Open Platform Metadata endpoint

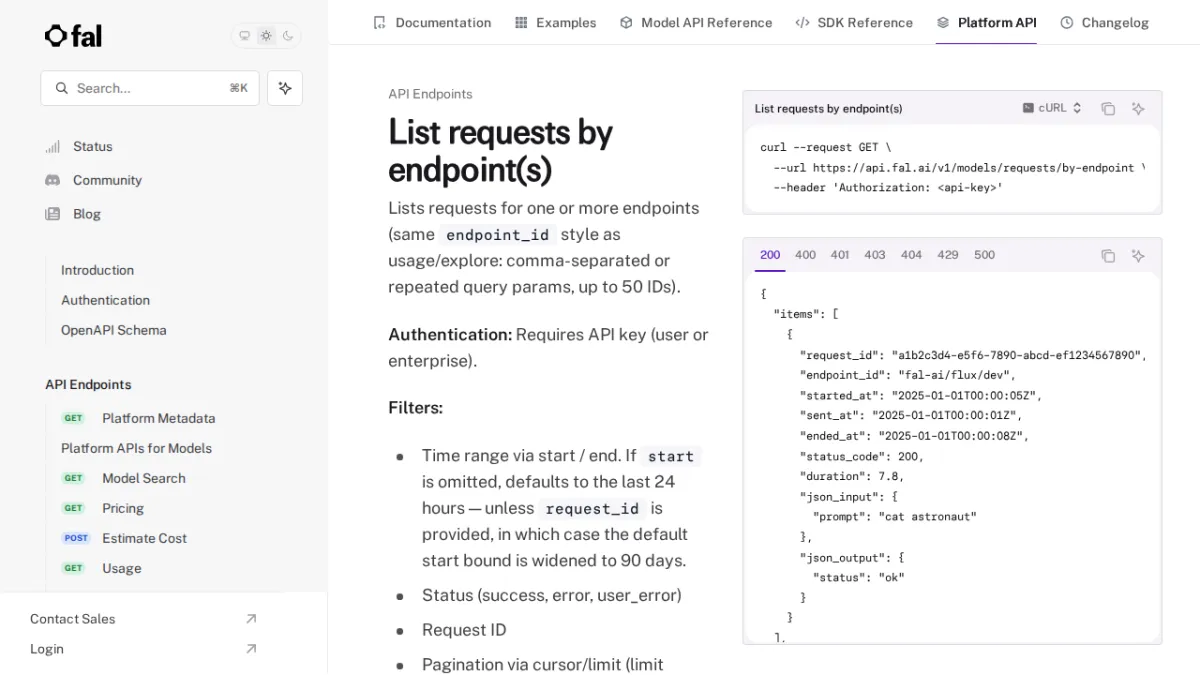158,418
